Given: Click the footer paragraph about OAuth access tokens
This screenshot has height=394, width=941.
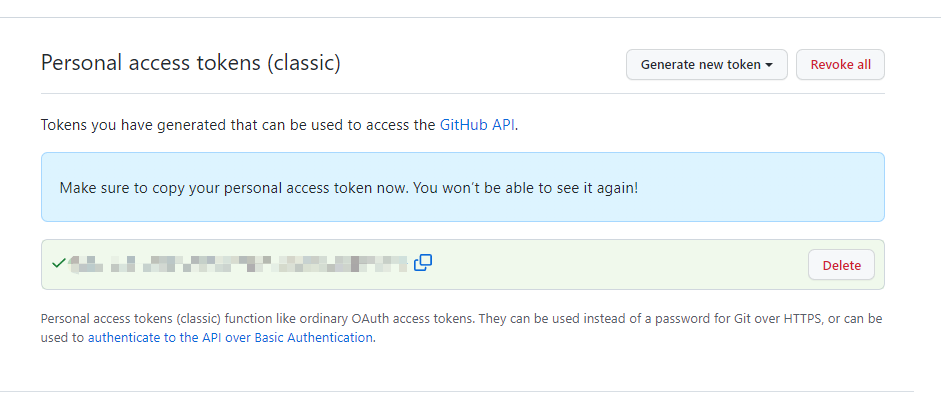Looking at the screenshot, I should point(461,328).
